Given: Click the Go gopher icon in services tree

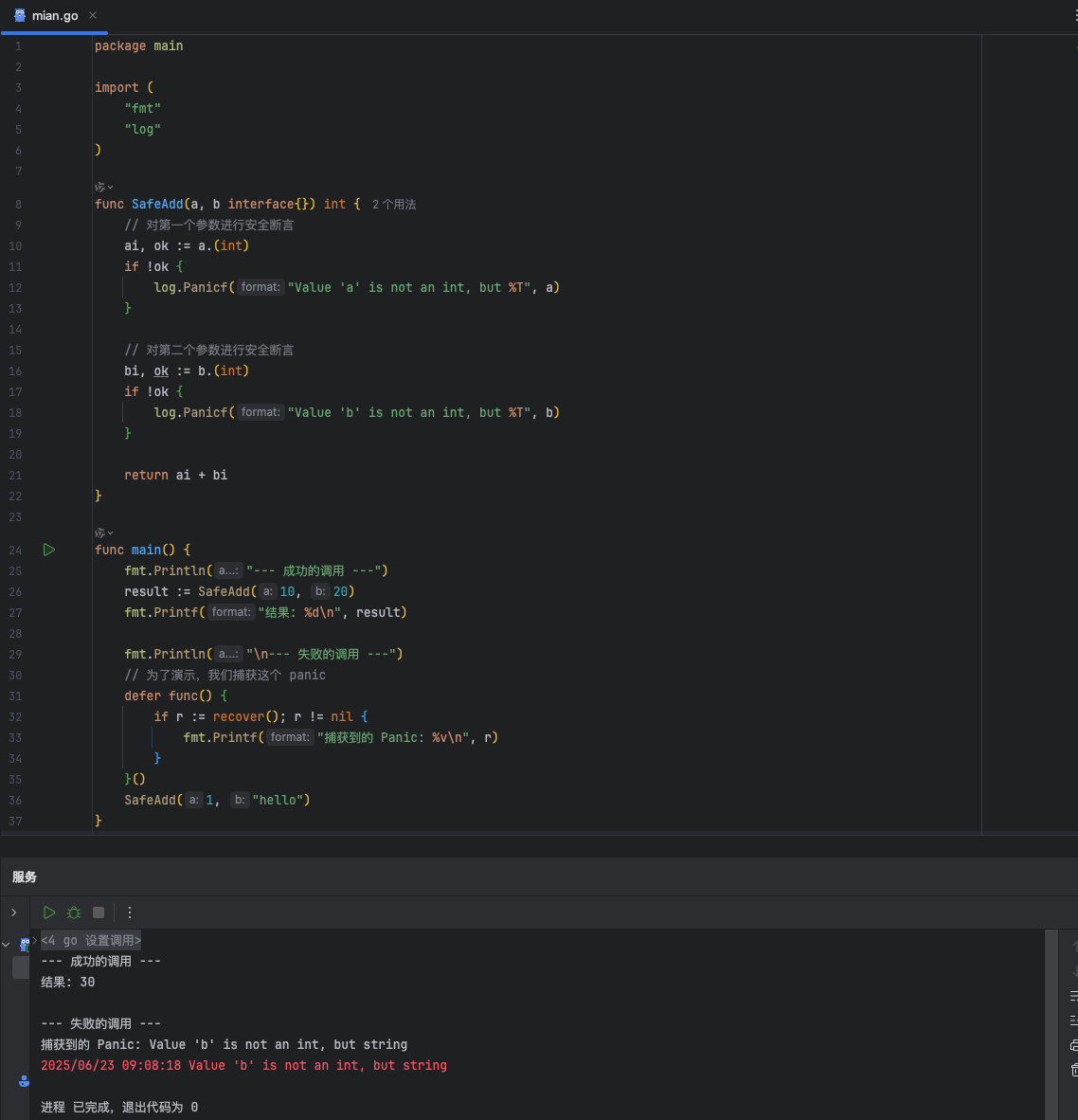Looking at the screenshot, I should click(25, 944).
